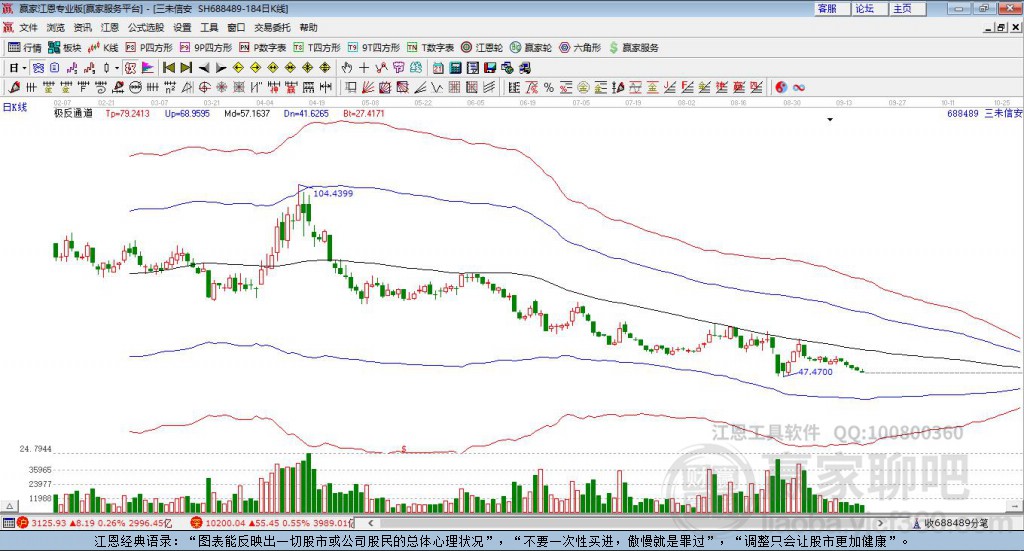Open the 行情 quotes view
Viewport: 1024px width, 551px height.
pyautogui.click(x=24, y=48)
